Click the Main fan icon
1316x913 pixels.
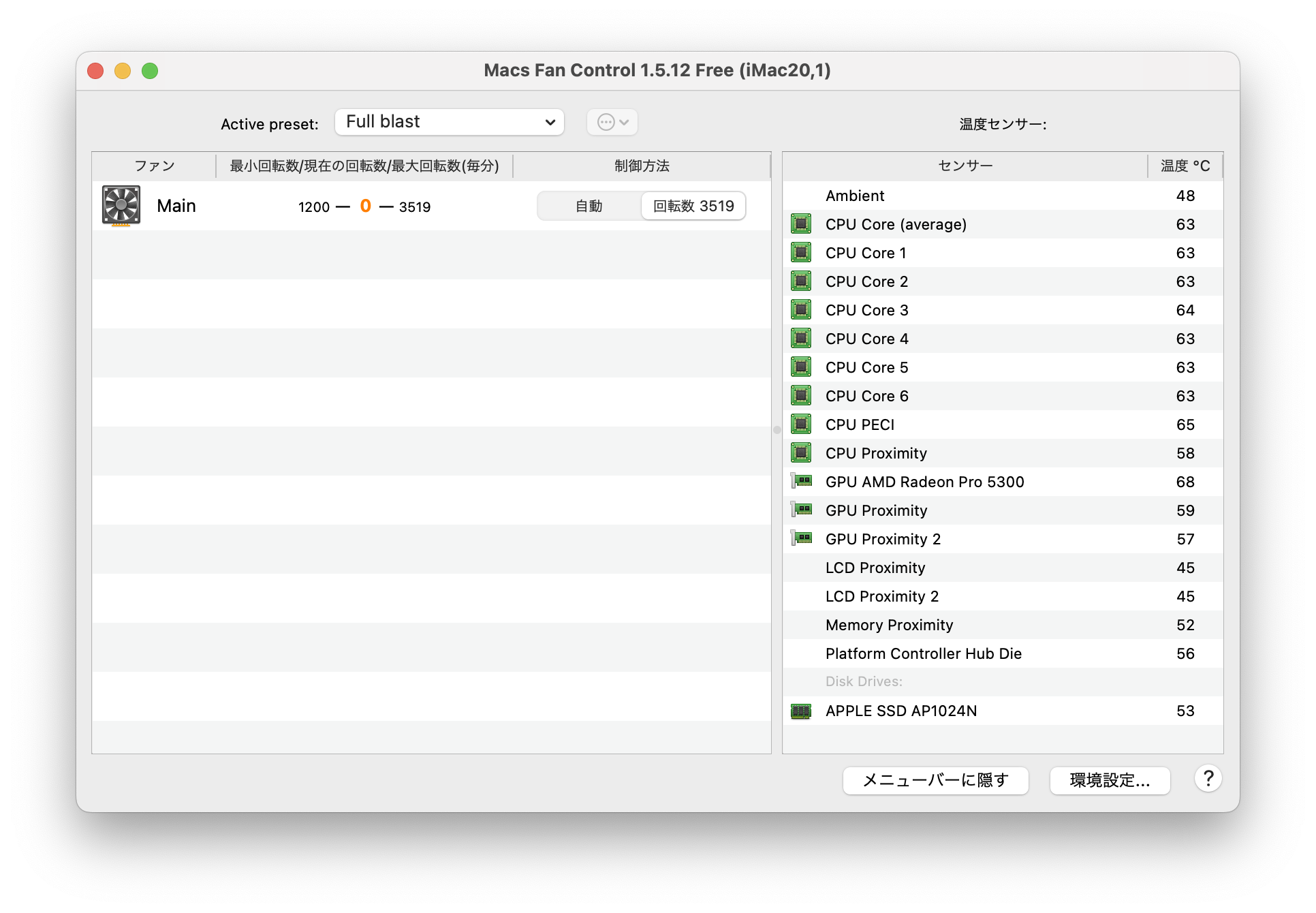(121, 205)
